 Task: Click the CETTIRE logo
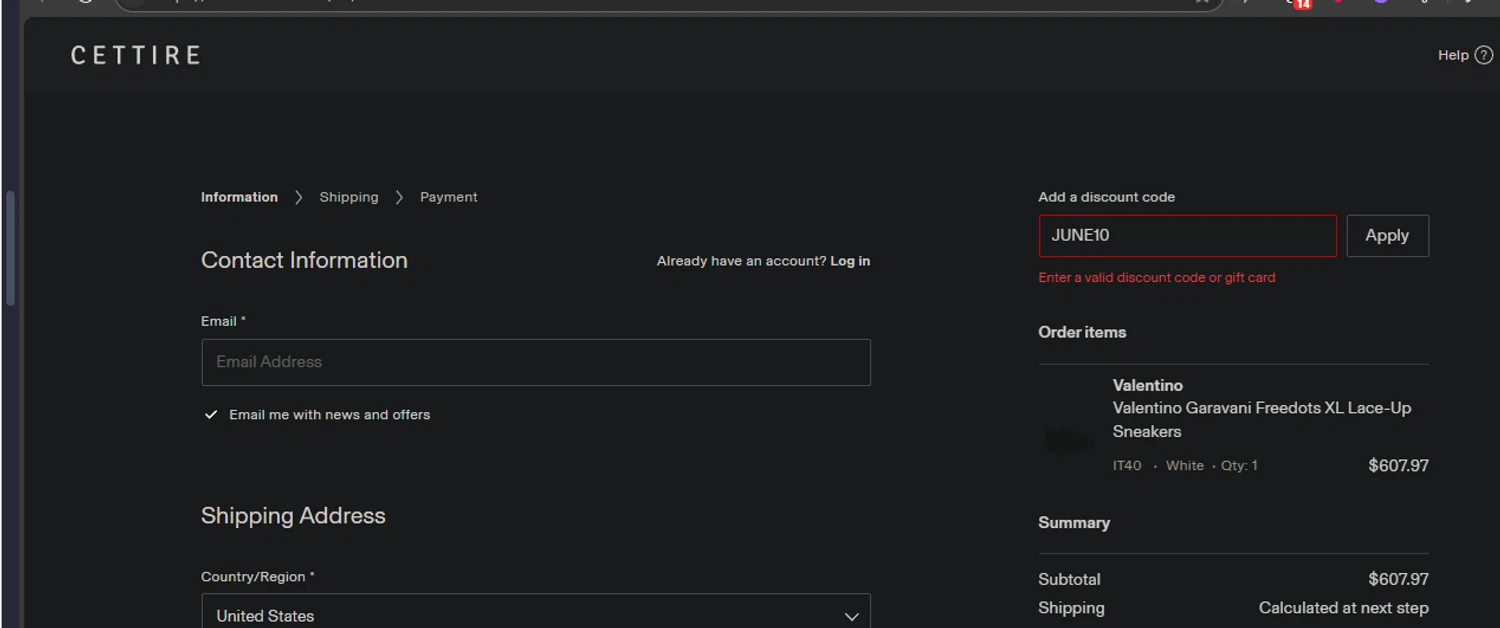136,55
